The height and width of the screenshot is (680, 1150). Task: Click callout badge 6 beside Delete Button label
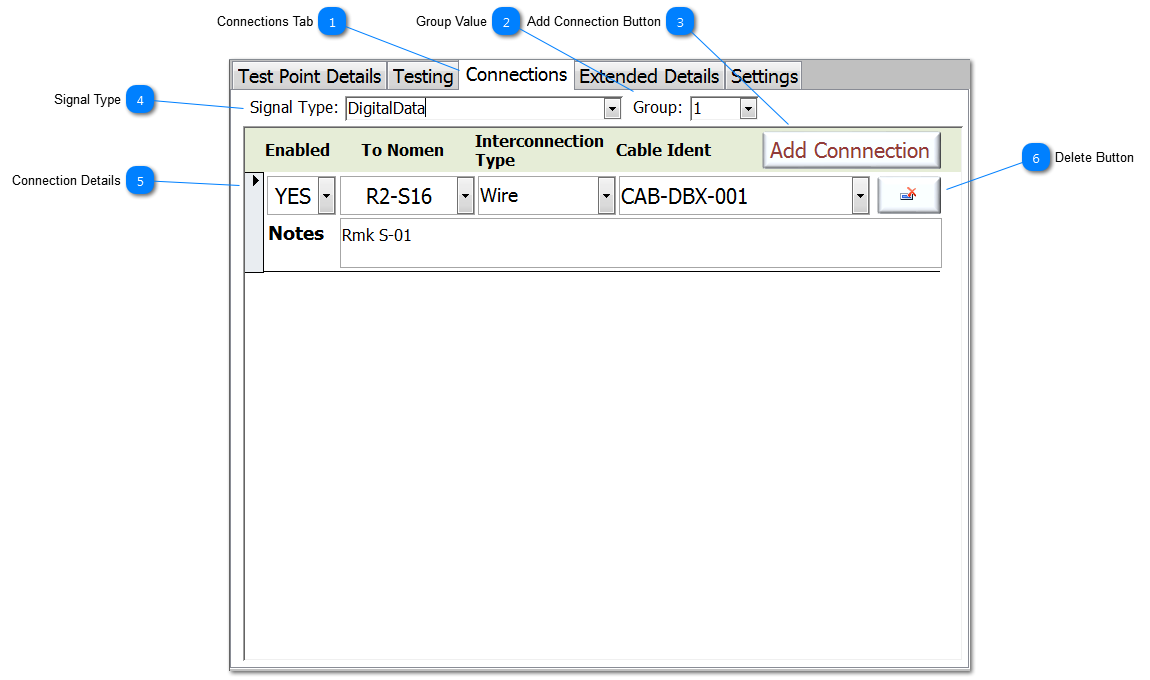pos(1036,158)
